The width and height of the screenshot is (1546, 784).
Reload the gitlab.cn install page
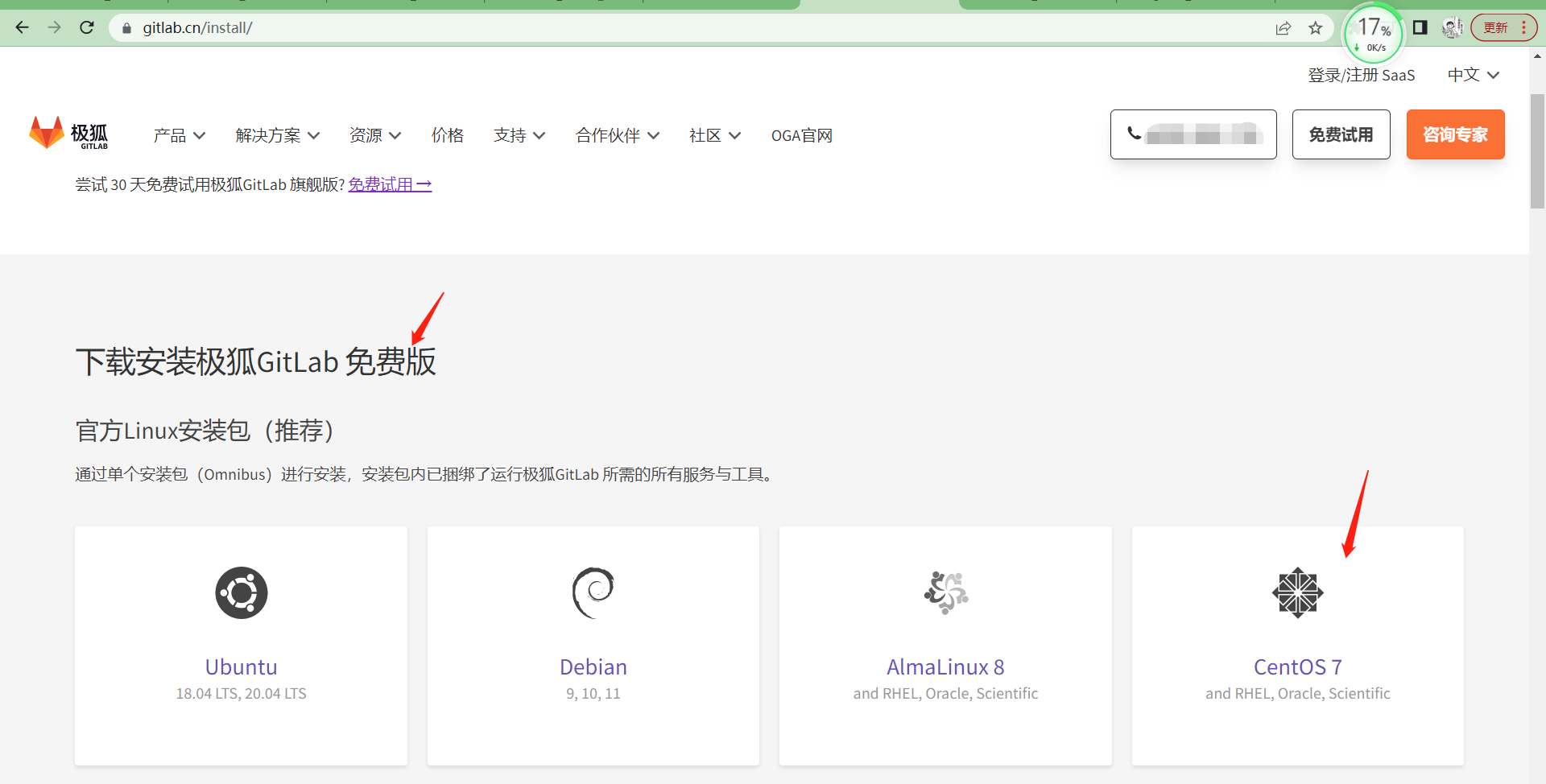[87, 27]
